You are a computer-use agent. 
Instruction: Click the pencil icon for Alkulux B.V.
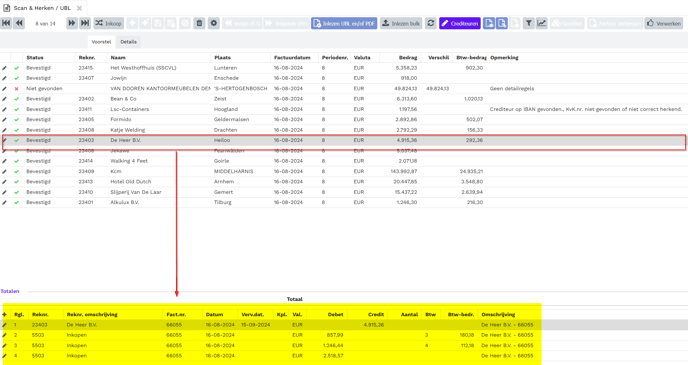[4, 202]
